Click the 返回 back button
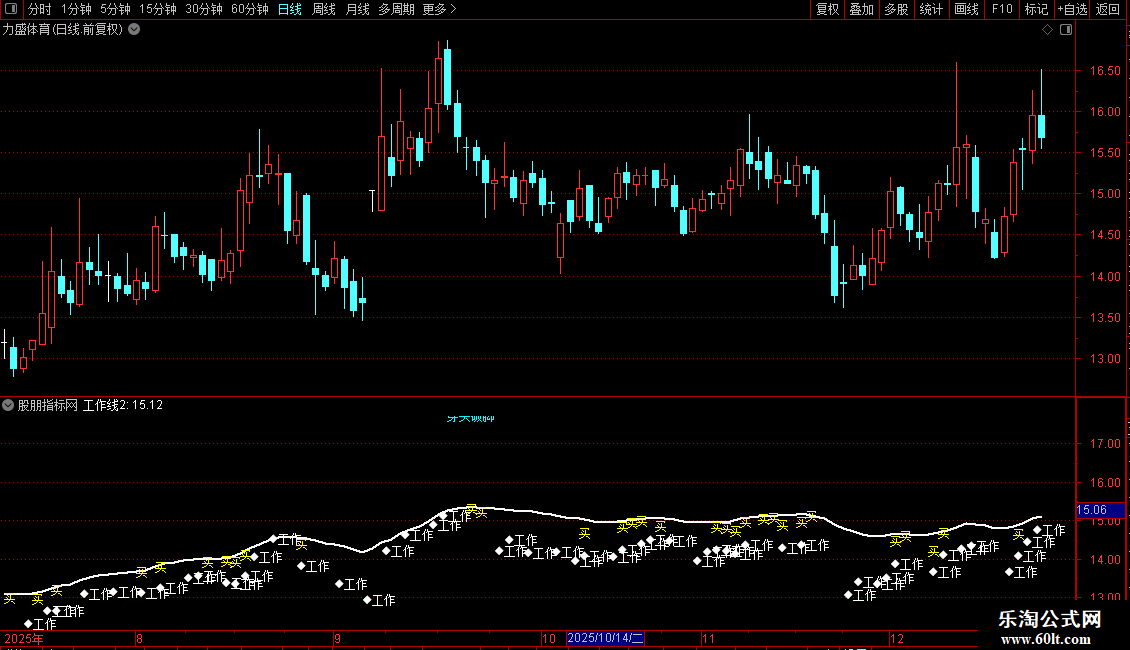 [1108, 9]
